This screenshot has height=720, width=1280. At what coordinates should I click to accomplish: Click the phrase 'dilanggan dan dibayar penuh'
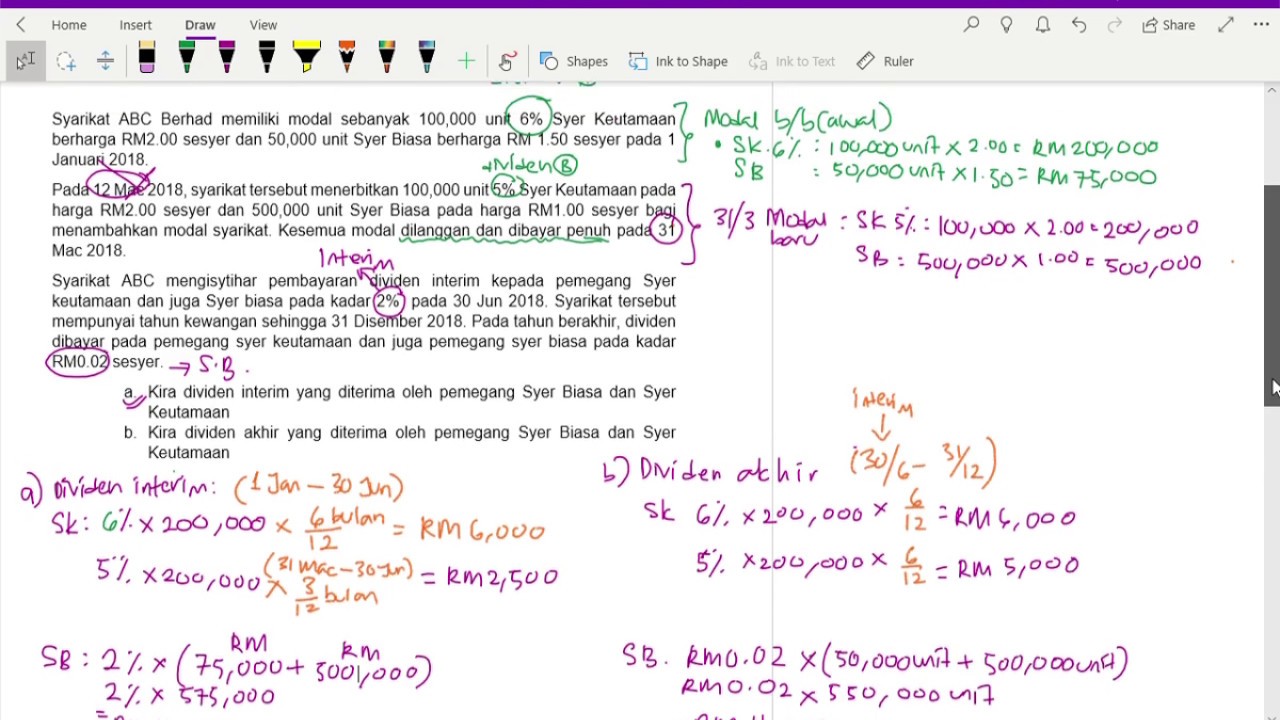(x=505, y=231)
